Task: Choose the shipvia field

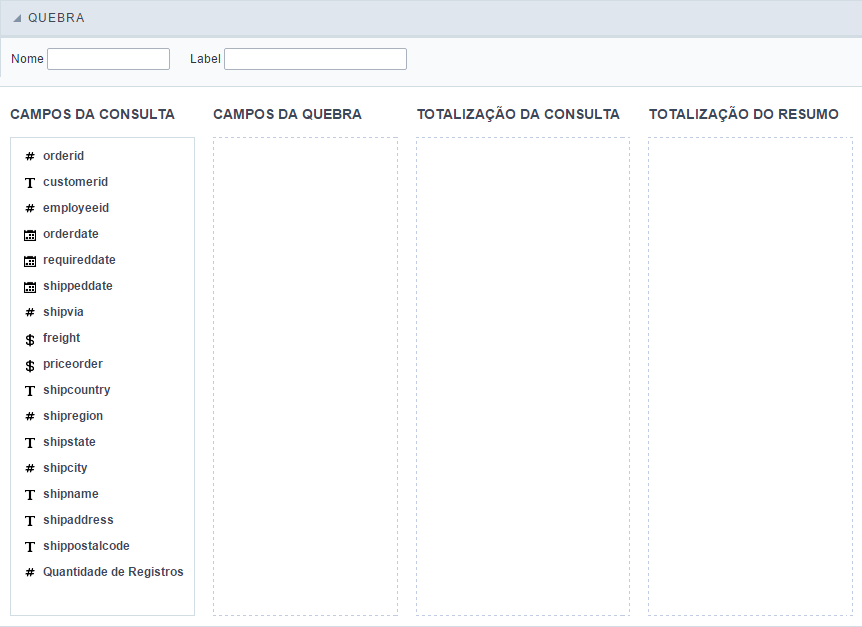Action: [x=63, y=312]
